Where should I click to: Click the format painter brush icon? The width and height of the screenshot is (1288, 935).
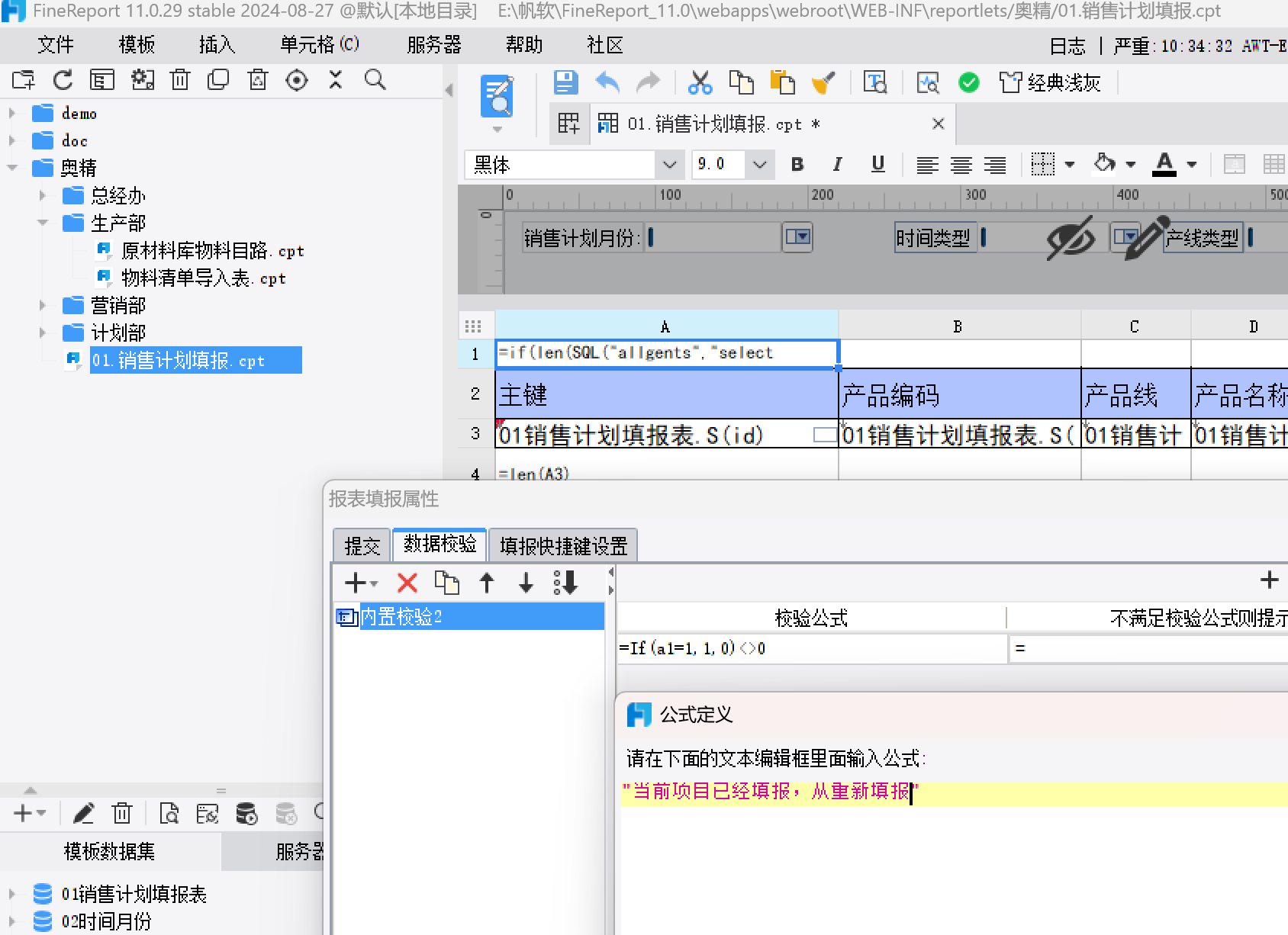coord(823,82)
